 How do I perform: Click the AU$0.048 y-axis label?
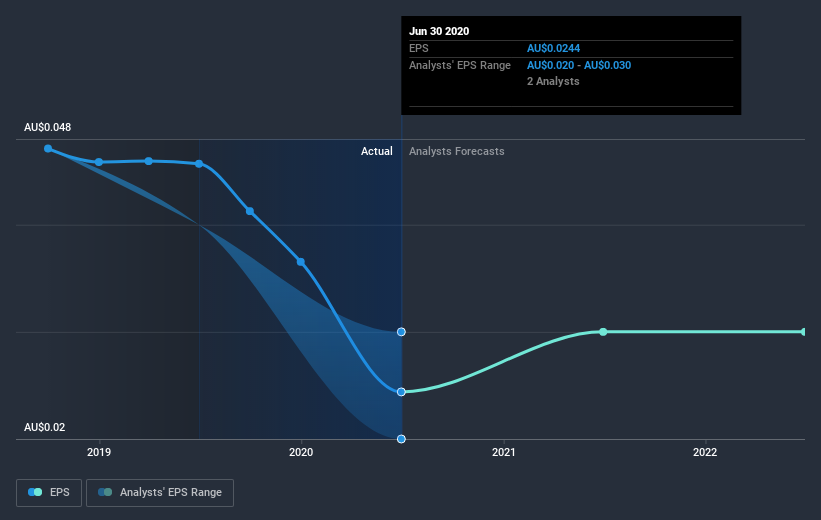48,127
